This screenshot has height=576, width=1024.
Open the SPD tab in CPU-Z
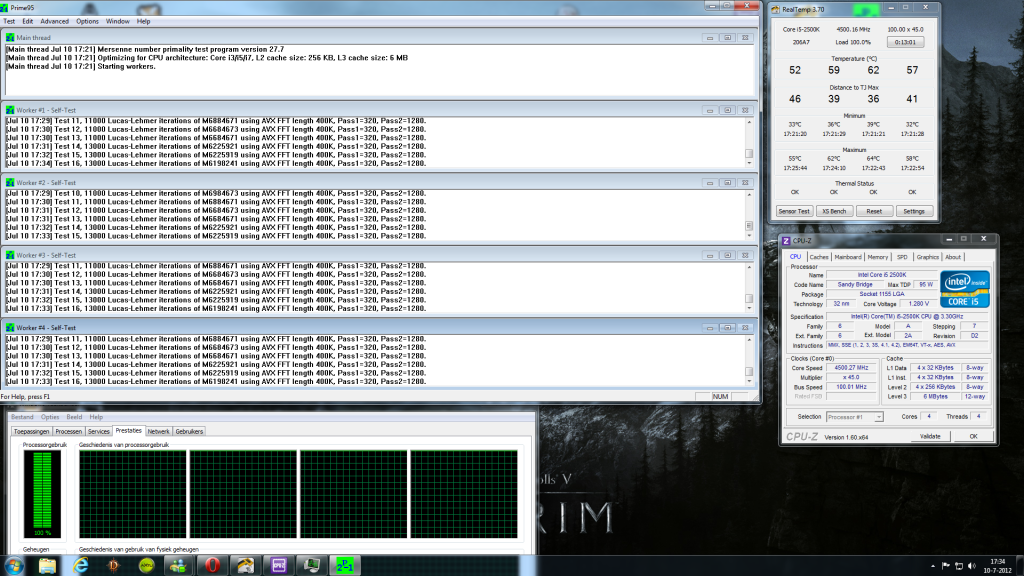[x=902, y=257]
